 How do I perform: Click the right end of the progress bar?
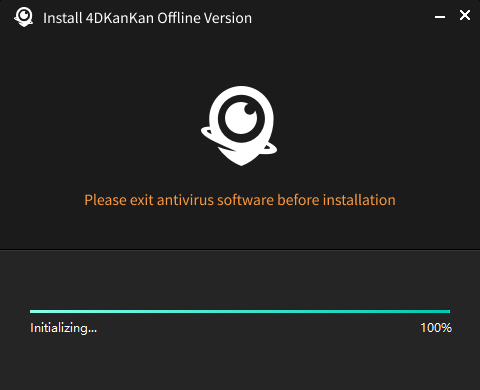point(448,312)
